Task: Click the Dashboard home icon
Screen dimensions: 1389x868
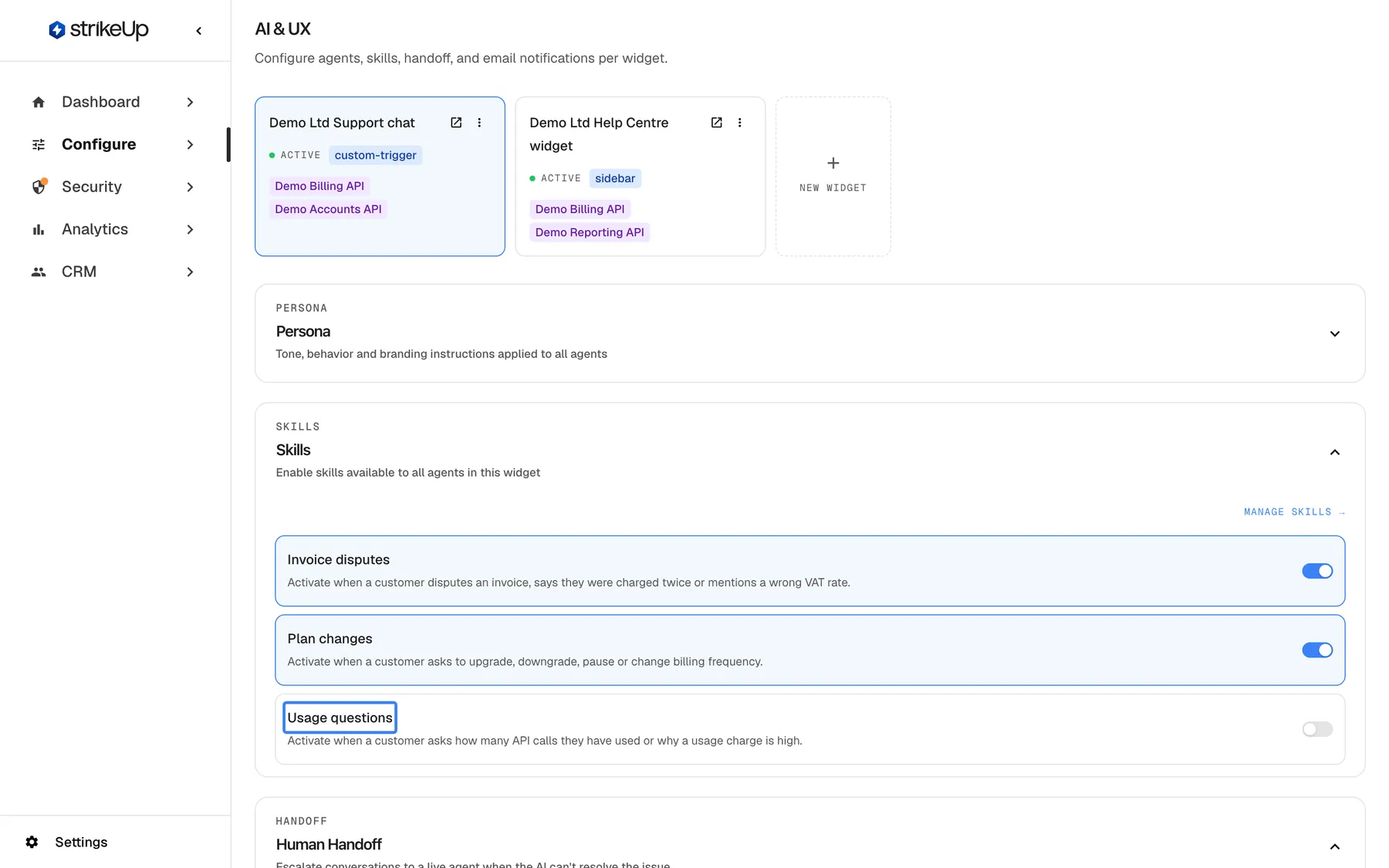Action: pyautogui.click(x=39, y=102)
